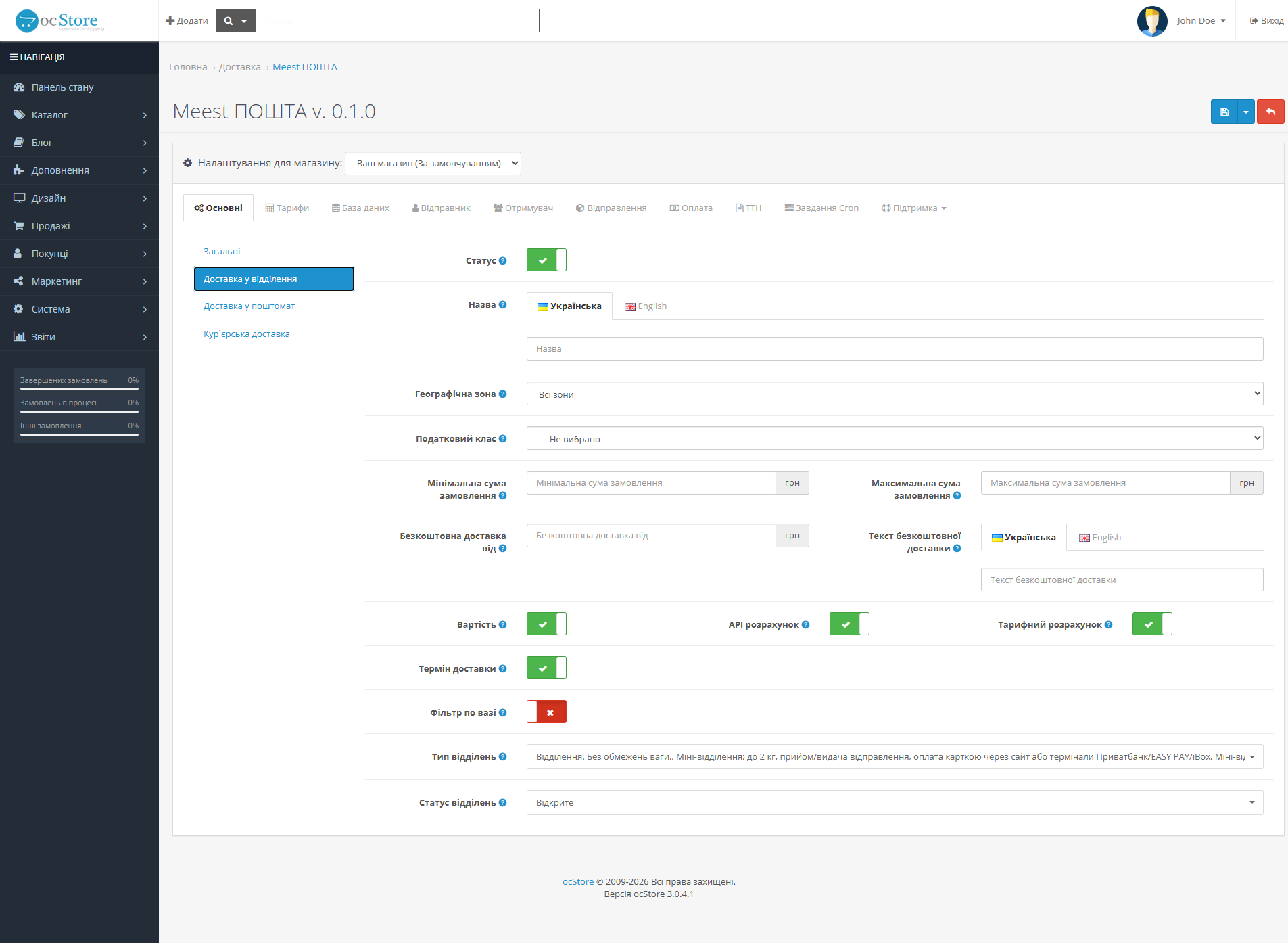The height and width of the screenshot is (943, 1288).
Task: Click the Географічна зона help icon
Action: [502, 394]
